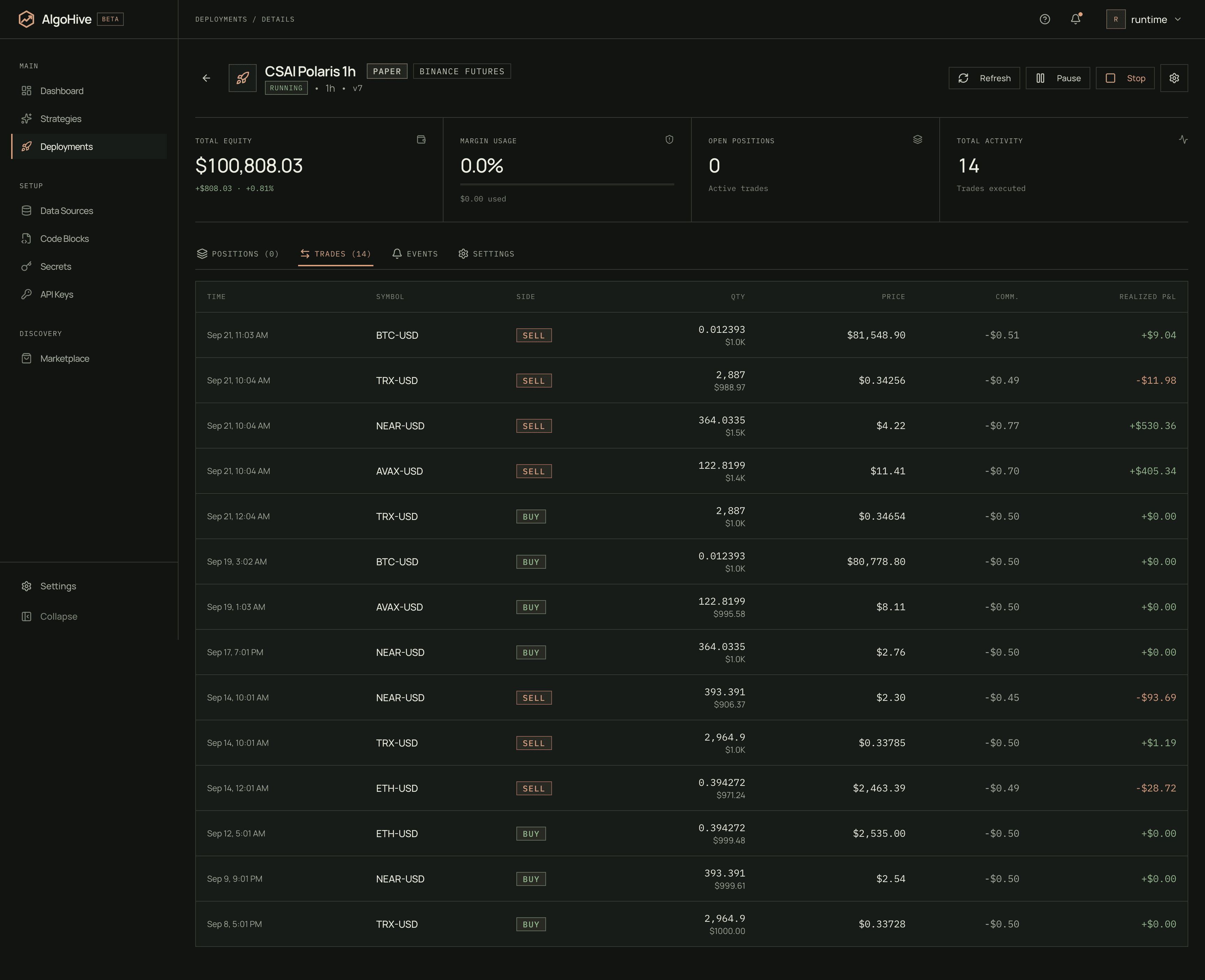The width and height of the screenshot is (1205, 980).
Task: Switch to the Events tab
Action: [x=415, y=254]
